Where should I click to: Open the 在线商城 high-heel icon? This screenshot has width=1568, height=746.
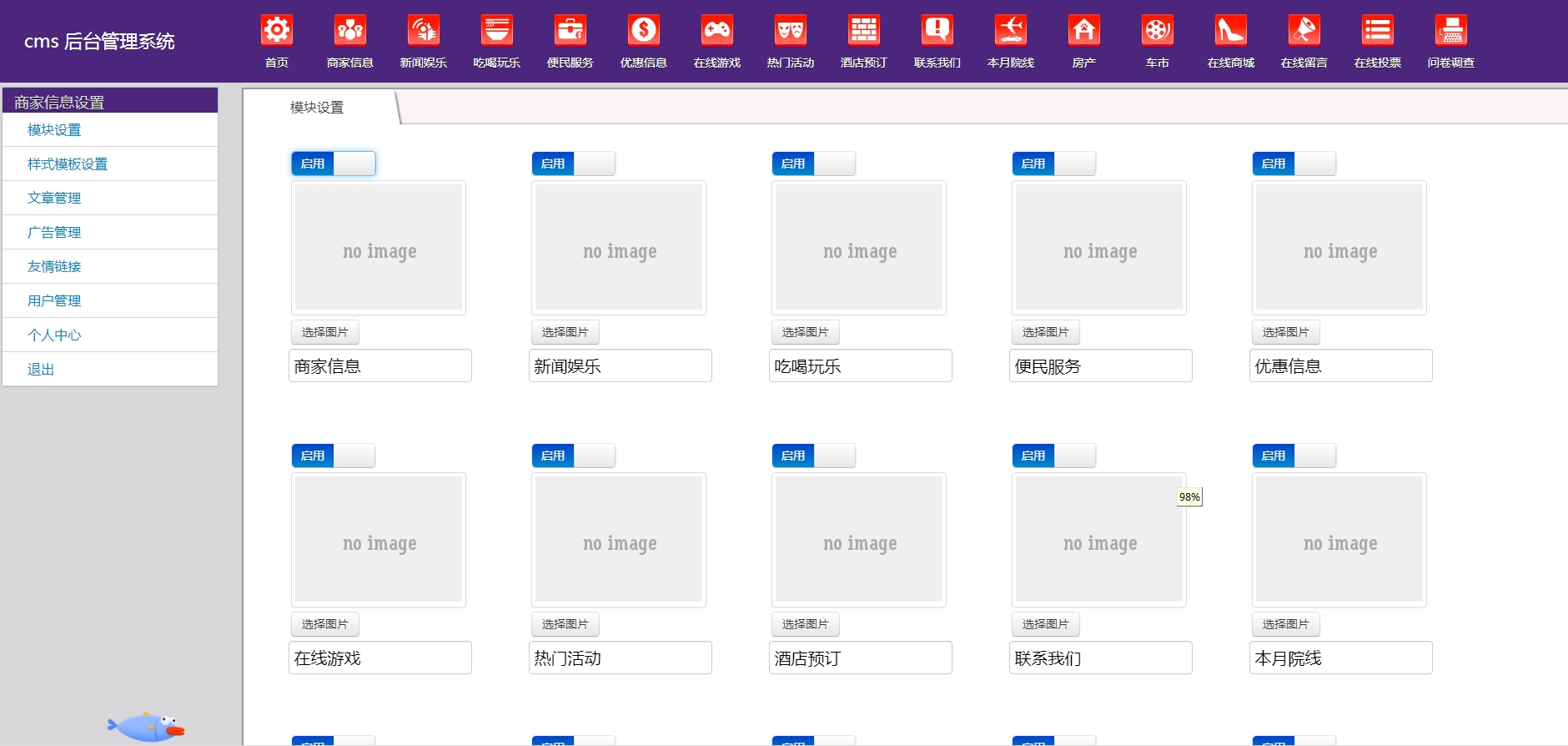point(1231,30)
